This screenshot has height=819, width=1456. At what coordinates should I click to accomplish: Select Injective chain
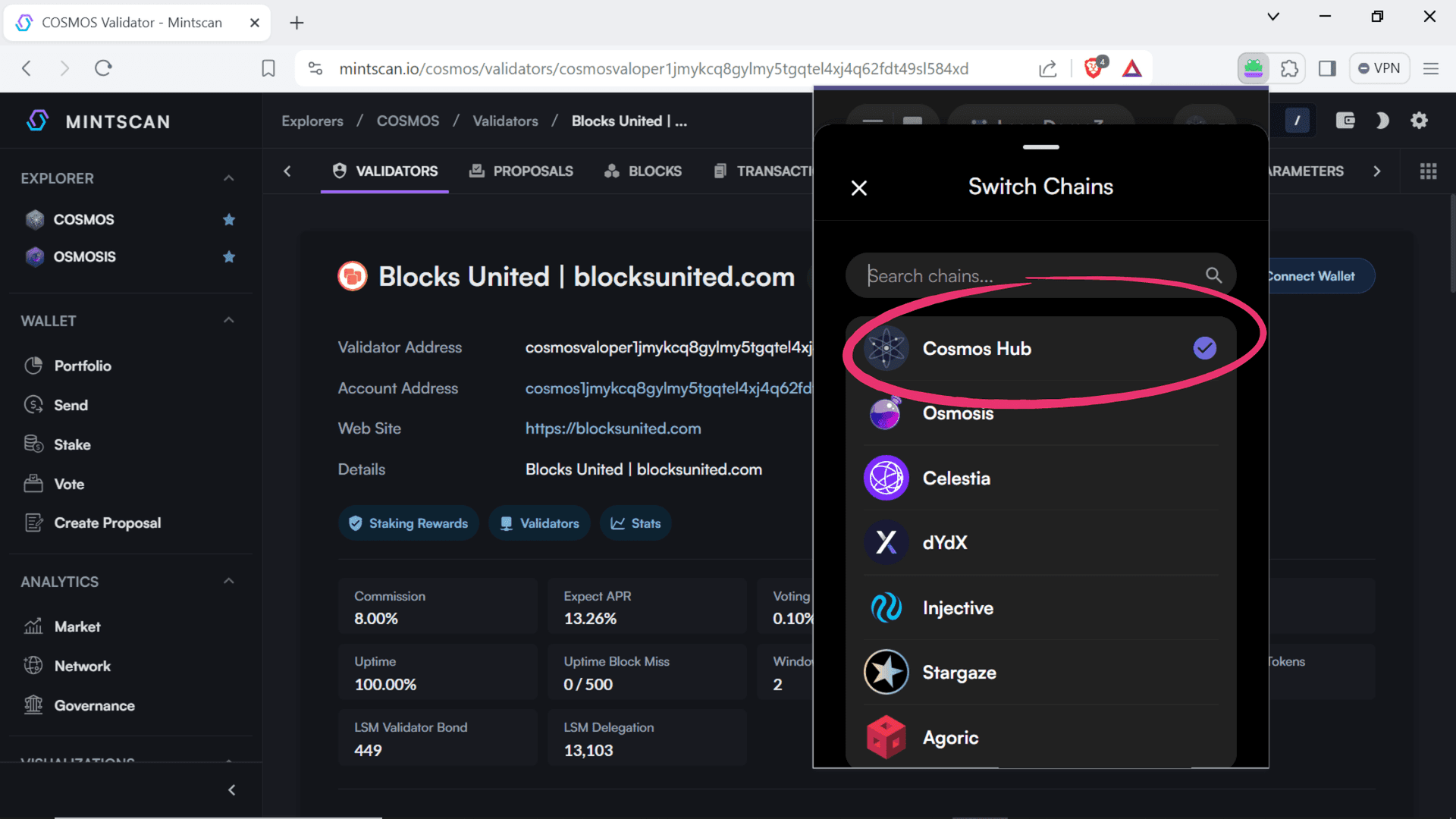point(1040,608)
